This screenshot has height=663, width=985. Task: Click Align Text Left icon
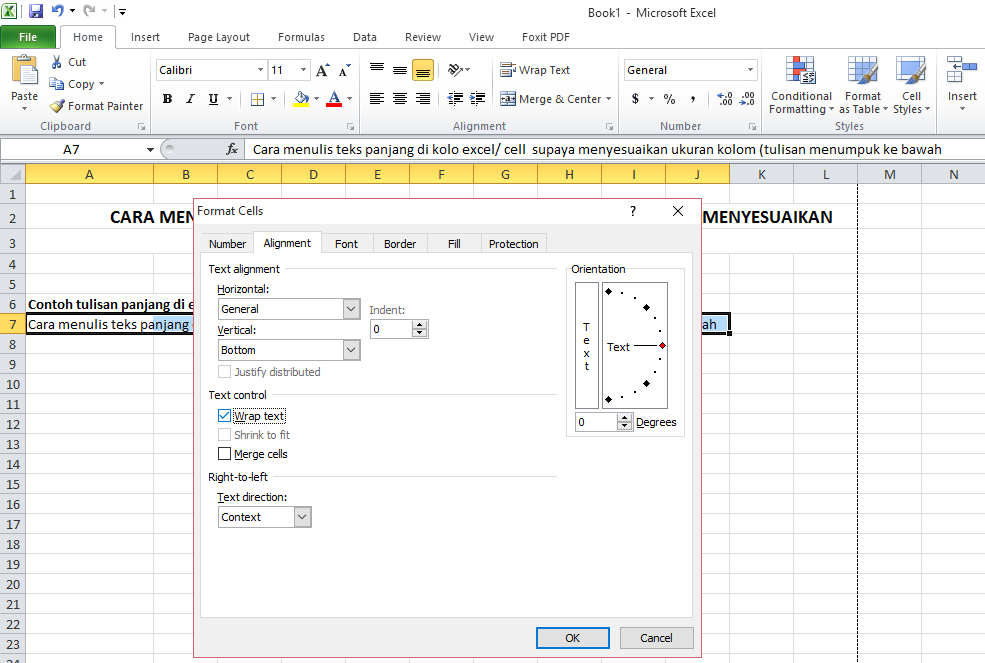(377, 99)
